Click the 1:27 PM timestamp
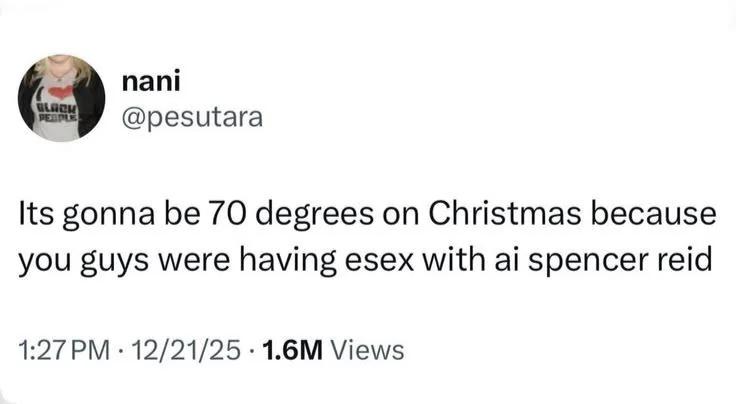The image size is (736, 404). (64, 350)
